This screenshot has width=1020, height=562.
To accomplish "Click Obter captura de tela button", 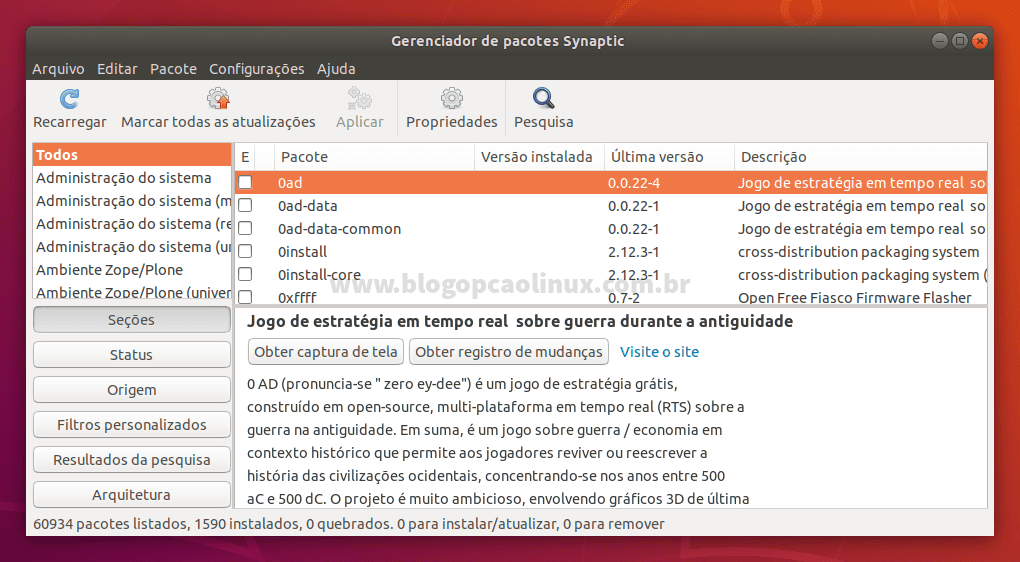I will (326, 352).
